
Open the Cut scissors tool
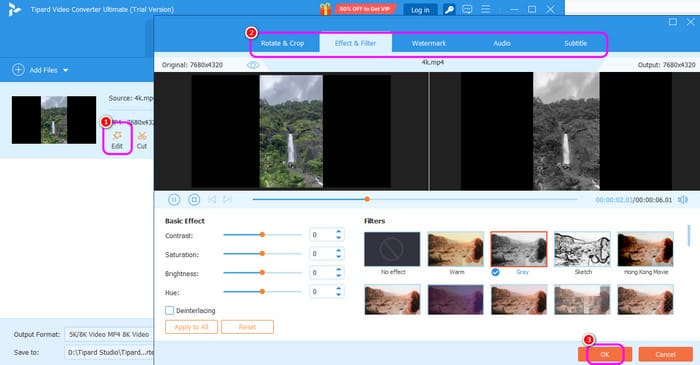tap(142, 140)
